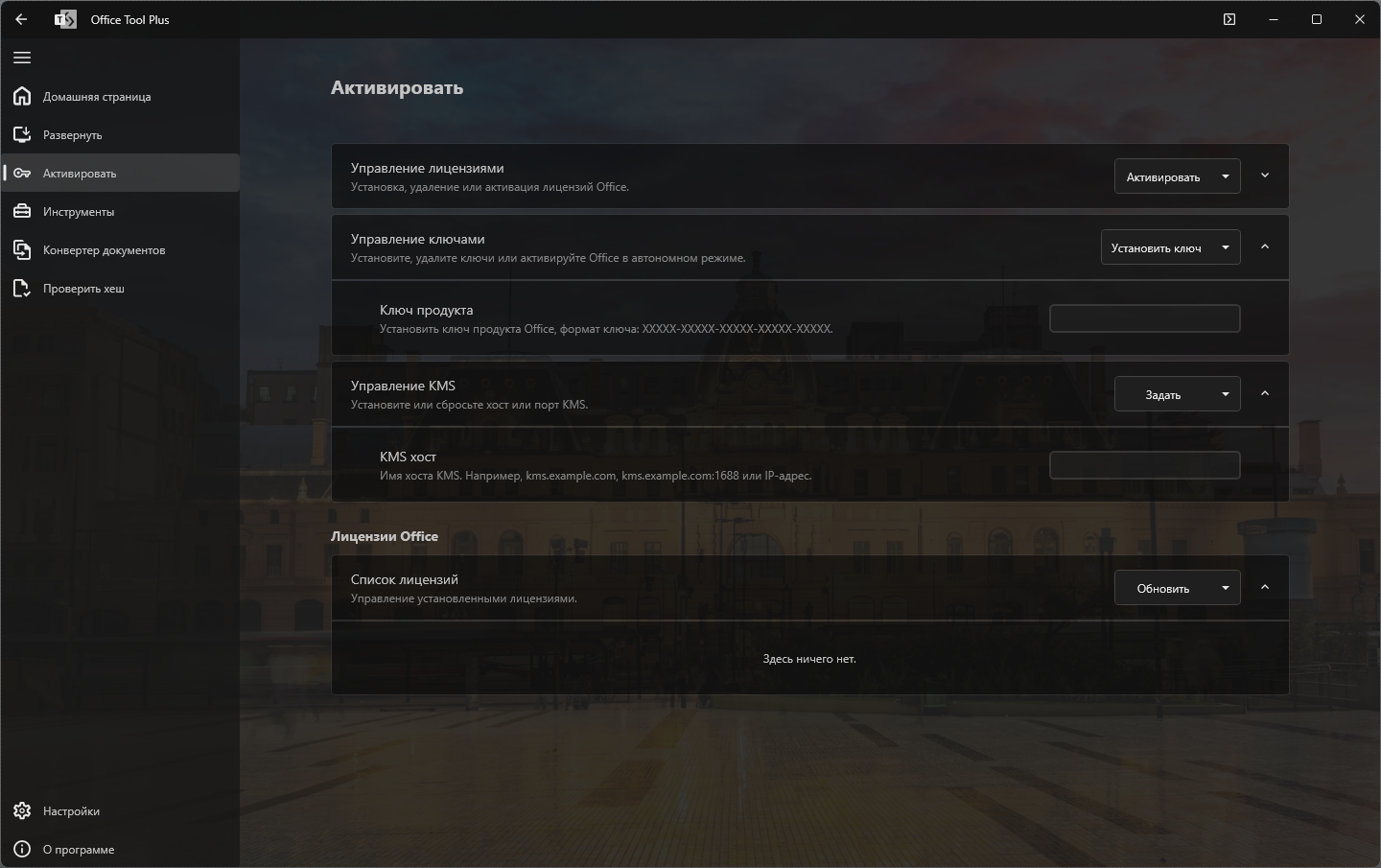Image resolution: width=1381 pixels, height=868 pixels.
Task: Click the key icon for Активировать
Action: click(x=22, y=173)
